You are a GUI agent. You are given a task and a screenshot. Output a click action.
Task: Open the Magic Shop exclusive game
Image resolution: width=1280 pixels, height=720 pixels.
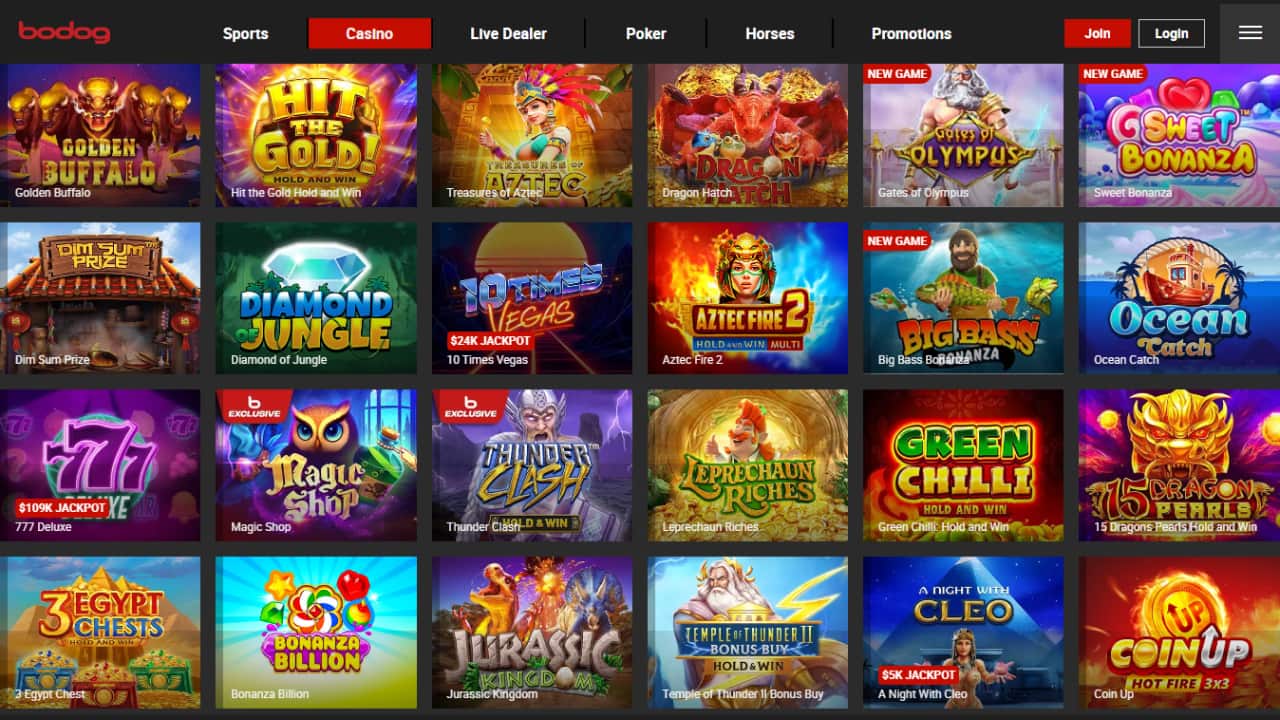tap(316, 465)
